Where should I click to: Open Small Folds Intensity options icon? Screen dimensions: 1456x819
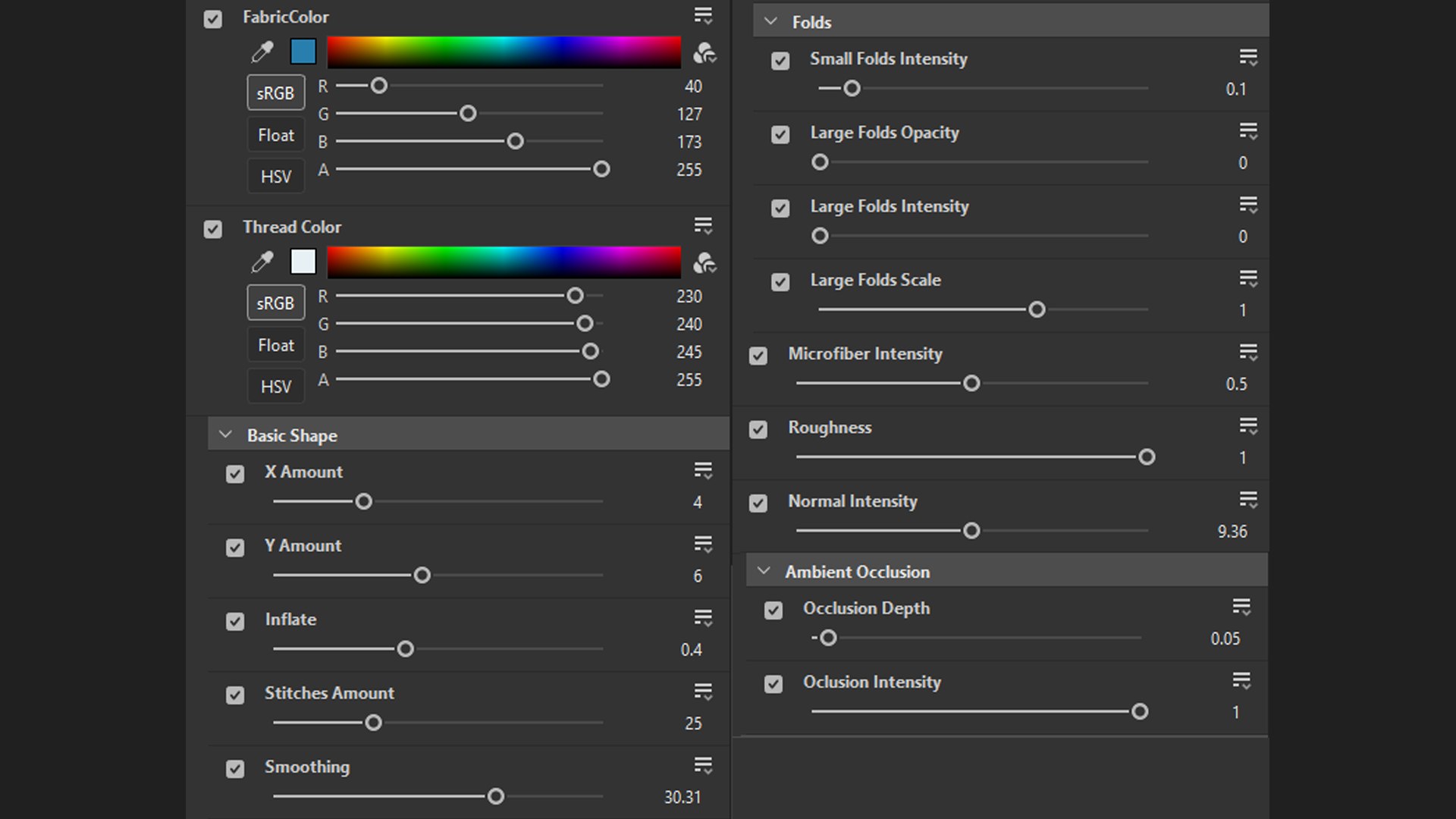[1248, 58]
